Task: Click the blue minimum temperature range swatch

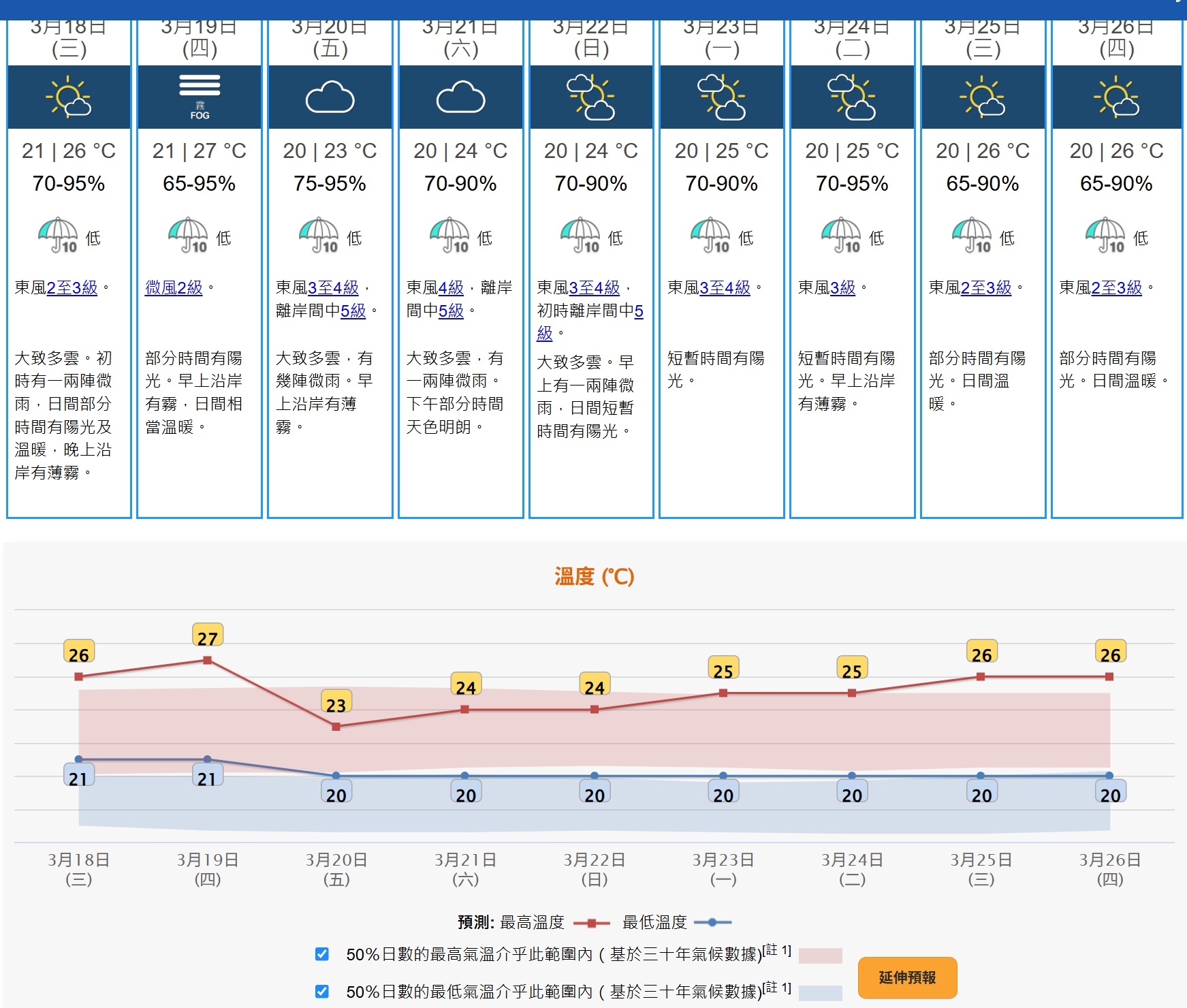Action: click(820, 992)
